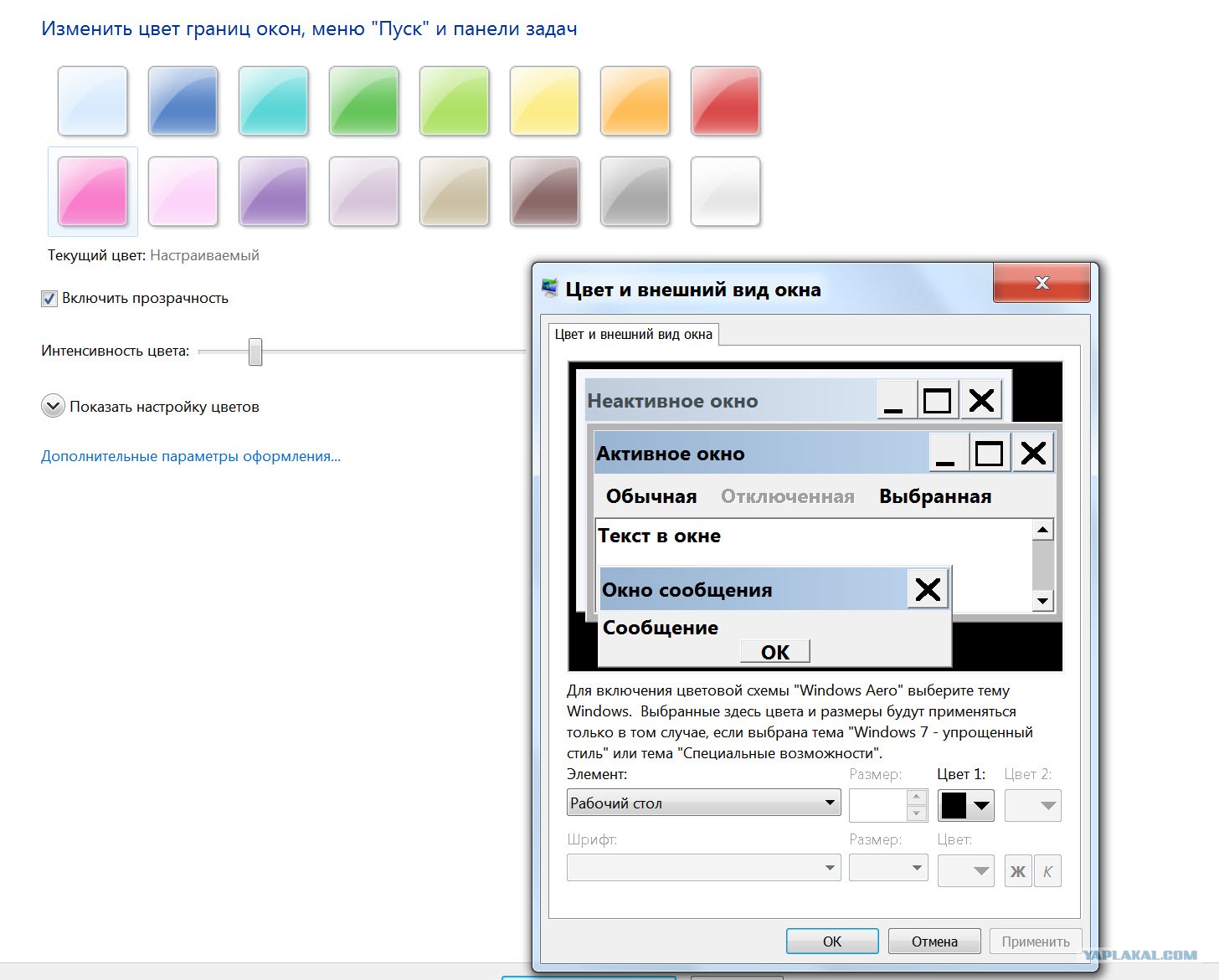
Task: Pick the white frost color swatch
Action: (x=726, y=192)
